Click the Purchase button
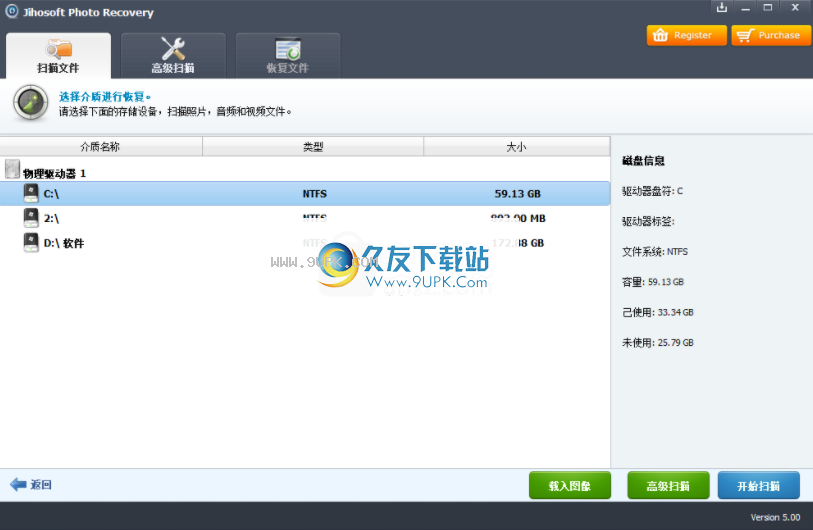The image size is (813, 530). coord(771,35)
